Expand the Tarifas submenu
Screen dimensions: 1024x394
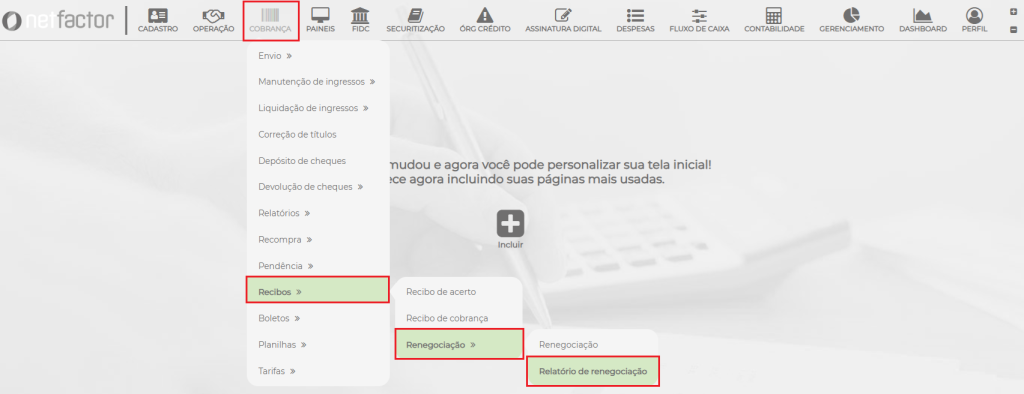277,370
